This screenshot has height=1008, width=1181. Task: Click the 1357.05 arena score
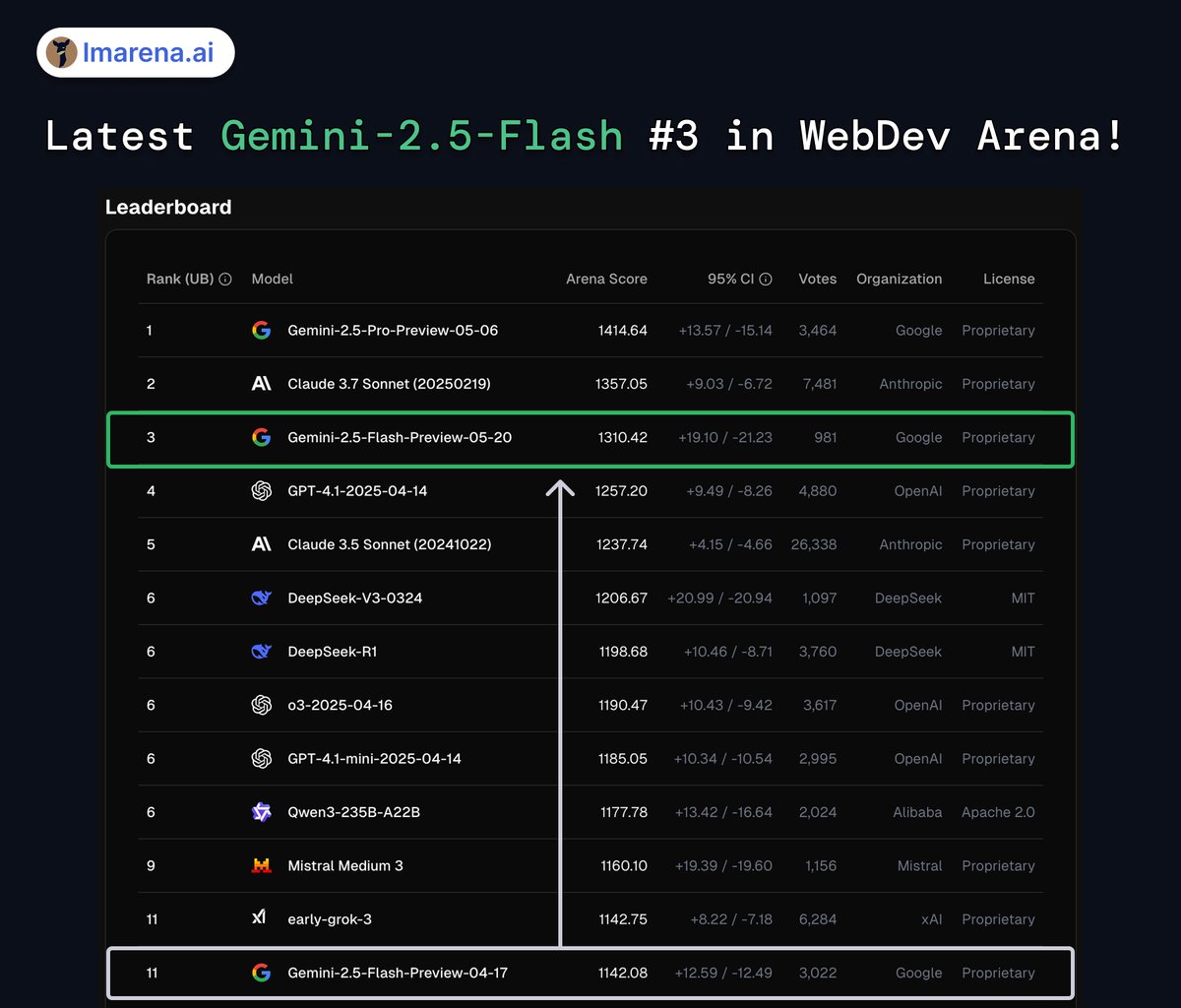[622, 384]
